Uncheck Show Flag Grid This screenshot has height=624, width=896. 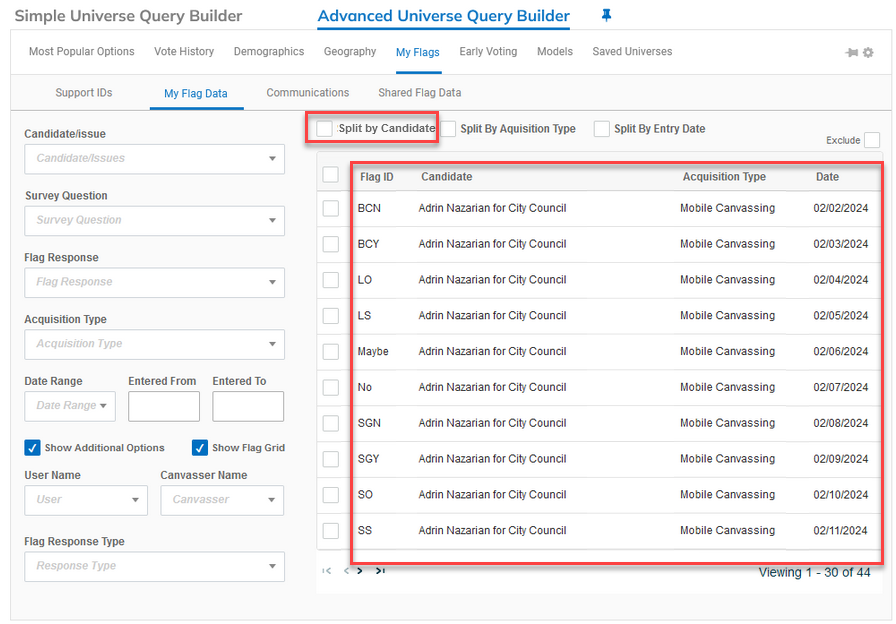point(199,447)
